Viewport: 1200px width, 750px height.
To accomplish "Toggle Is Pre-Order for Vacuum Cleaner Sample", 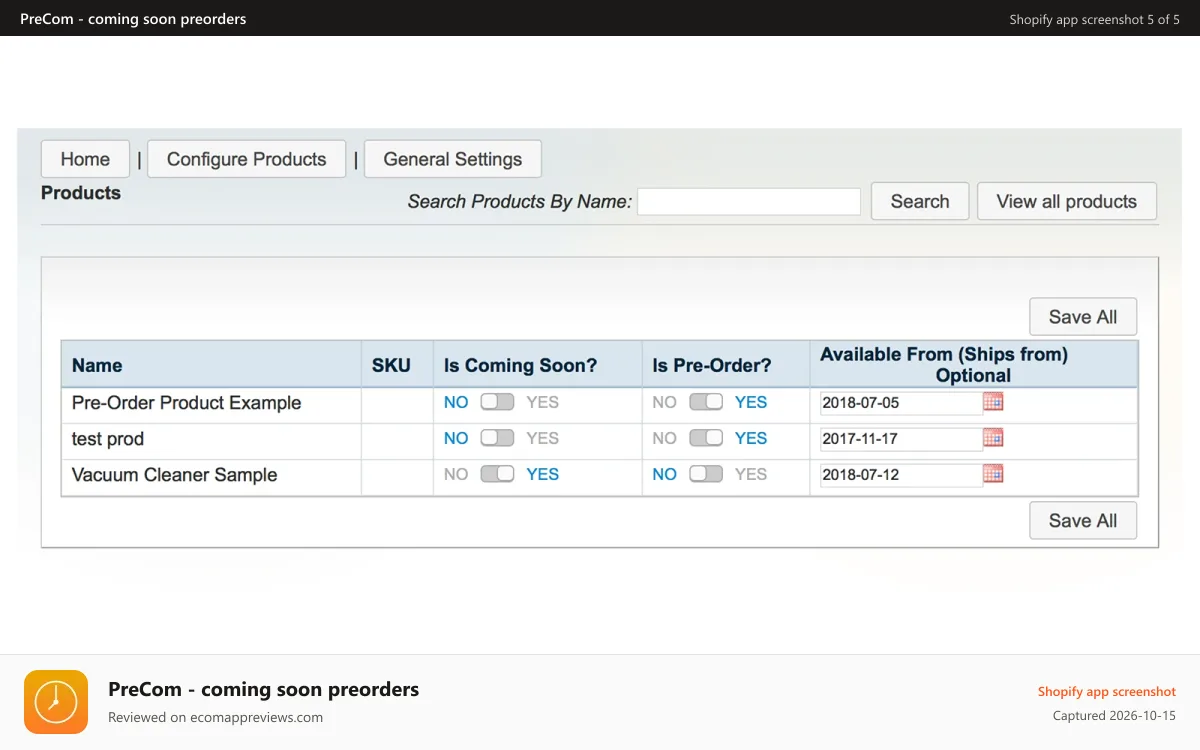I will click(706, 474).
